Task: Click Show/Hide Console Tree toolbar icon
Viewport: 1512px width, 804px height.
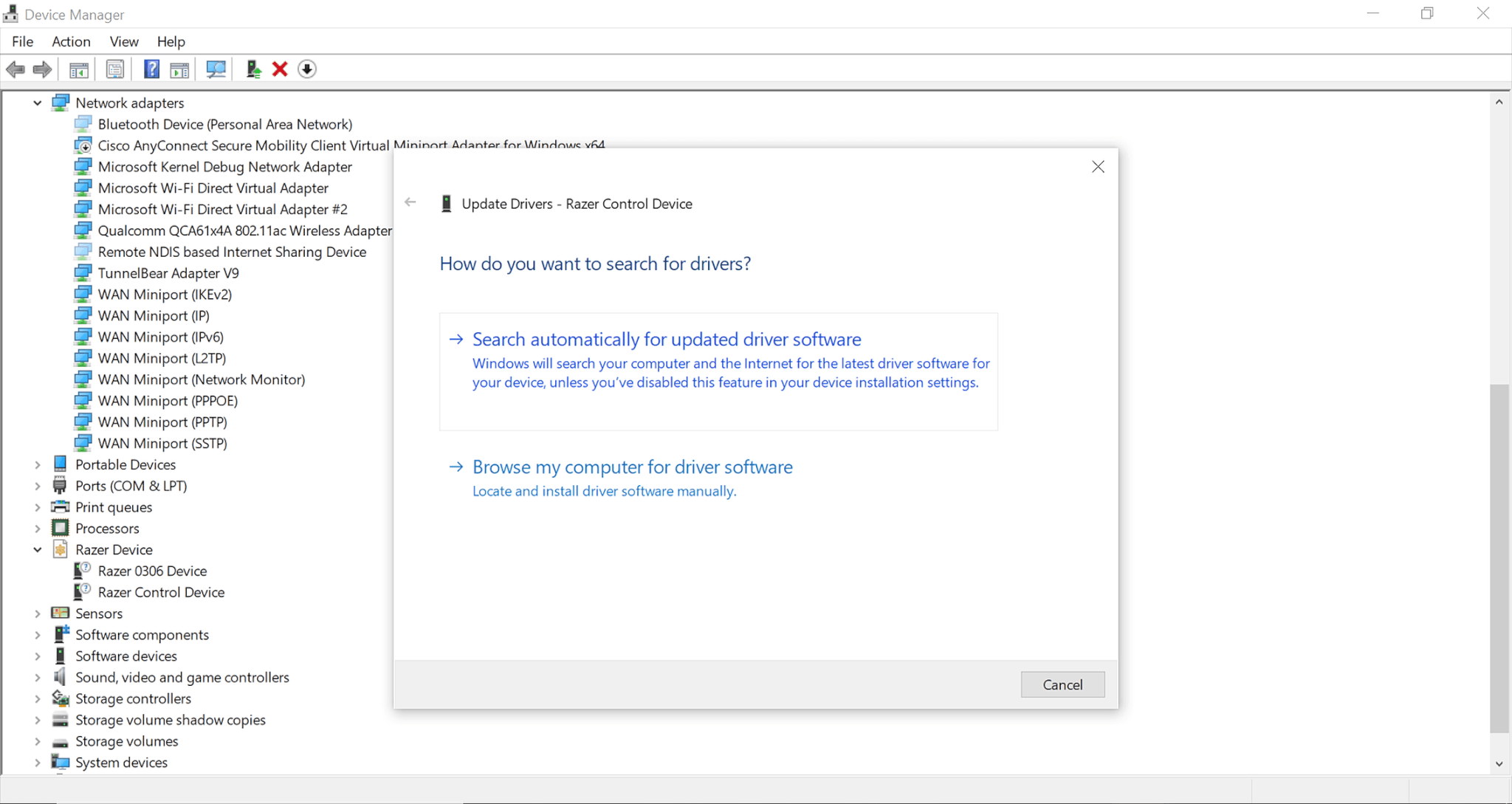Action: pyautogui.click(x=79, y=69)
